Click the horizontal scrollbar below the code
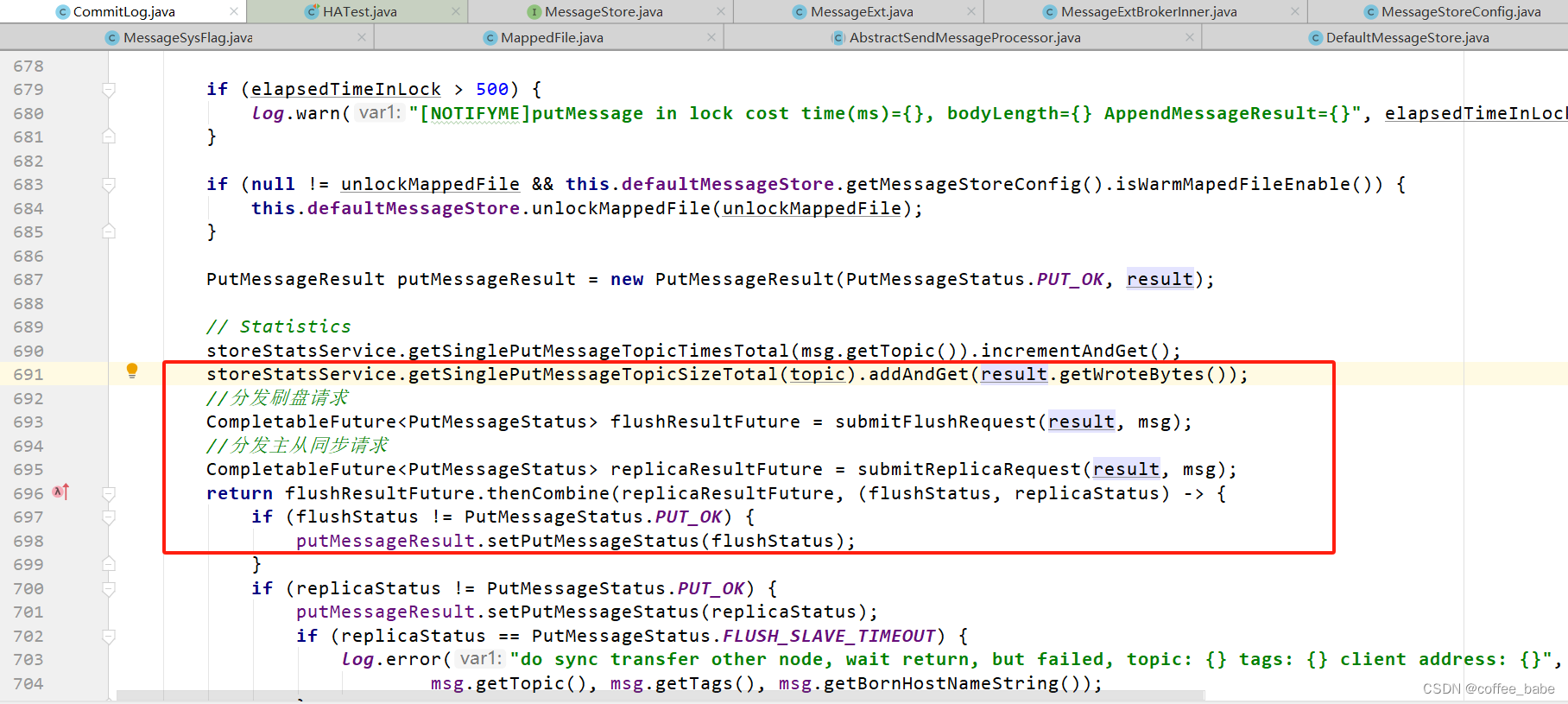1568x704 pixels. pos(661,695)
